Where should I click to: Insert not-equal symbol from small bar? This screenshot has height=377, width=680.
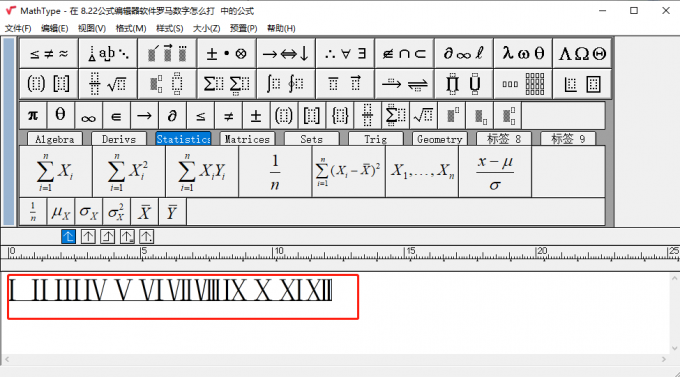[x=228, y=116]
